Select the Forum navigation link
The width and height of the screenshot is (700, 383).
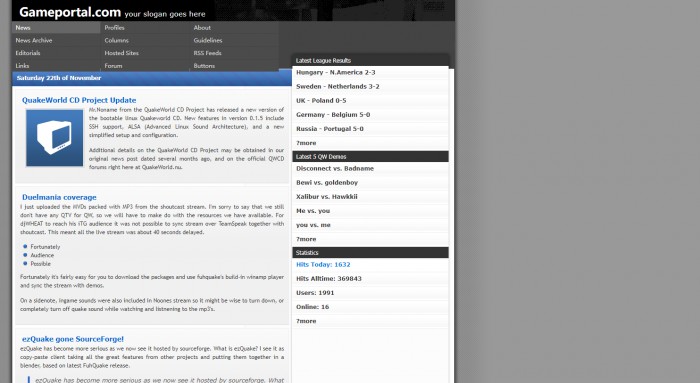(x=113, y=66)
